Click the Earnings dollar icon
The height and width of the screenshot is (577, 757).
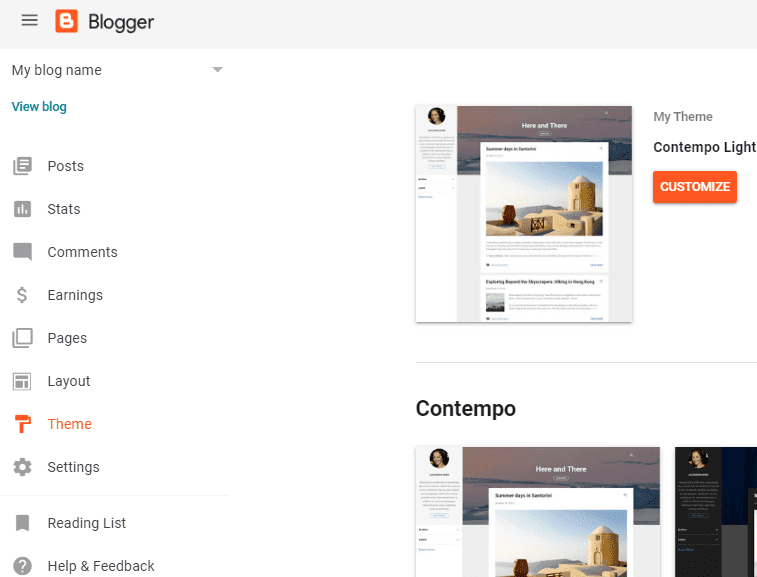point(22,295)
